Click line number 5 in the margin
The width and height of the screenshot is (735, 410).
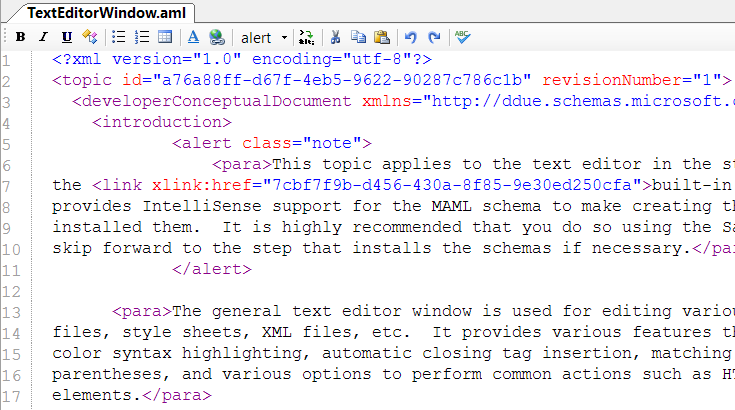6,144
